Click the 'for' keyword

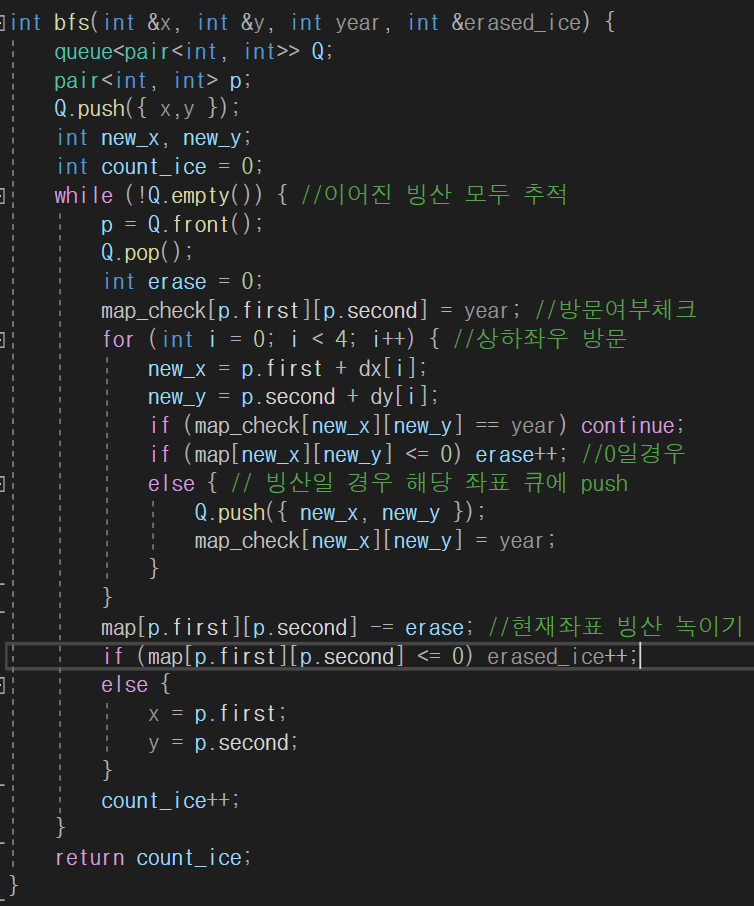pyautogui.click(x=118, y=339)
